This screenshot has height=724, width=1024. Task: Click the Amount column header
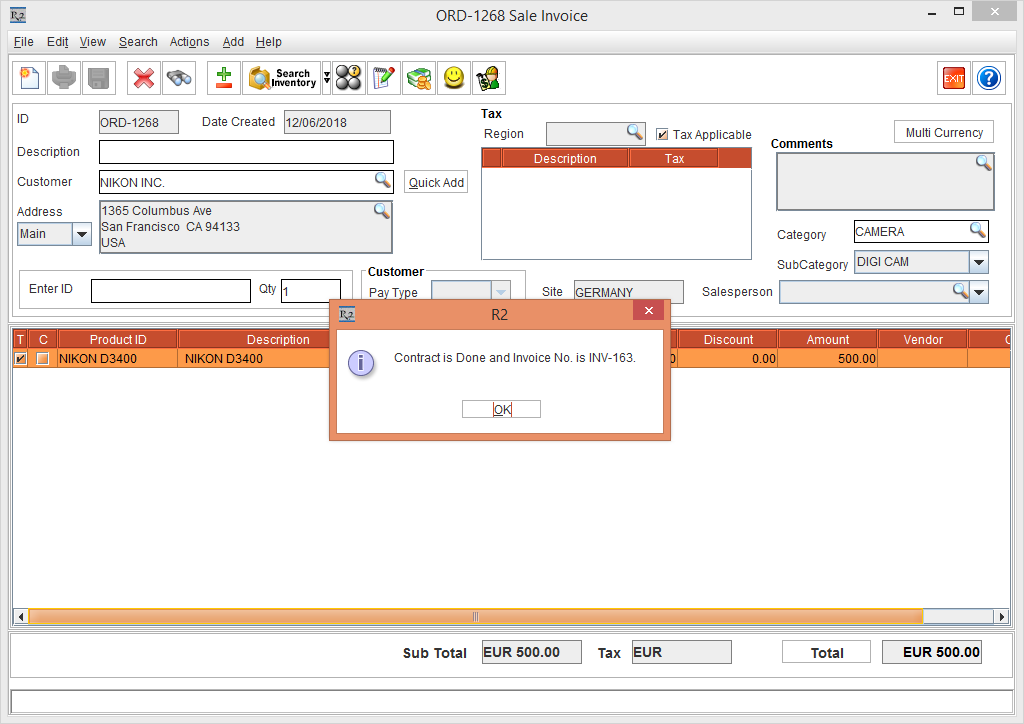tap(827, 339)
